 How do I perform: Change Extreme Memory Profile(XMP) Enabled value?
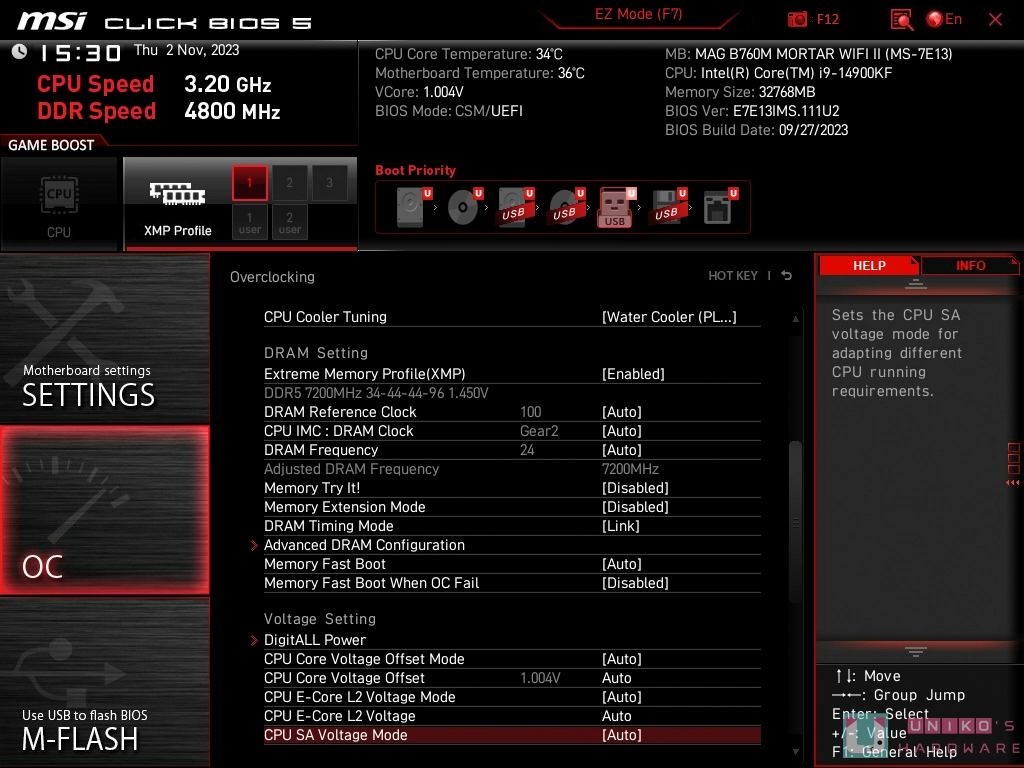pyautogui.click(x=633, y=374)
